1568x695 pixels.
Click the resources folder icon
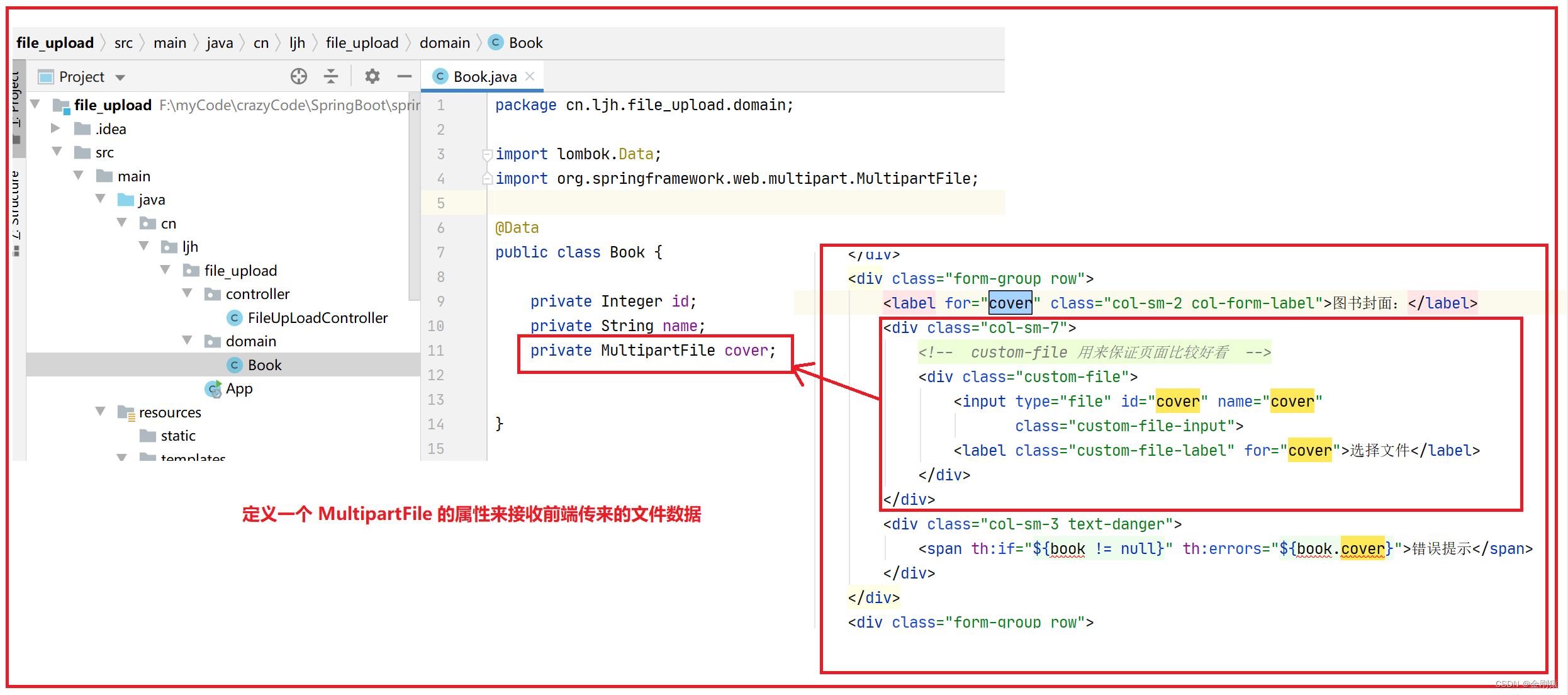tap(126, 413)
